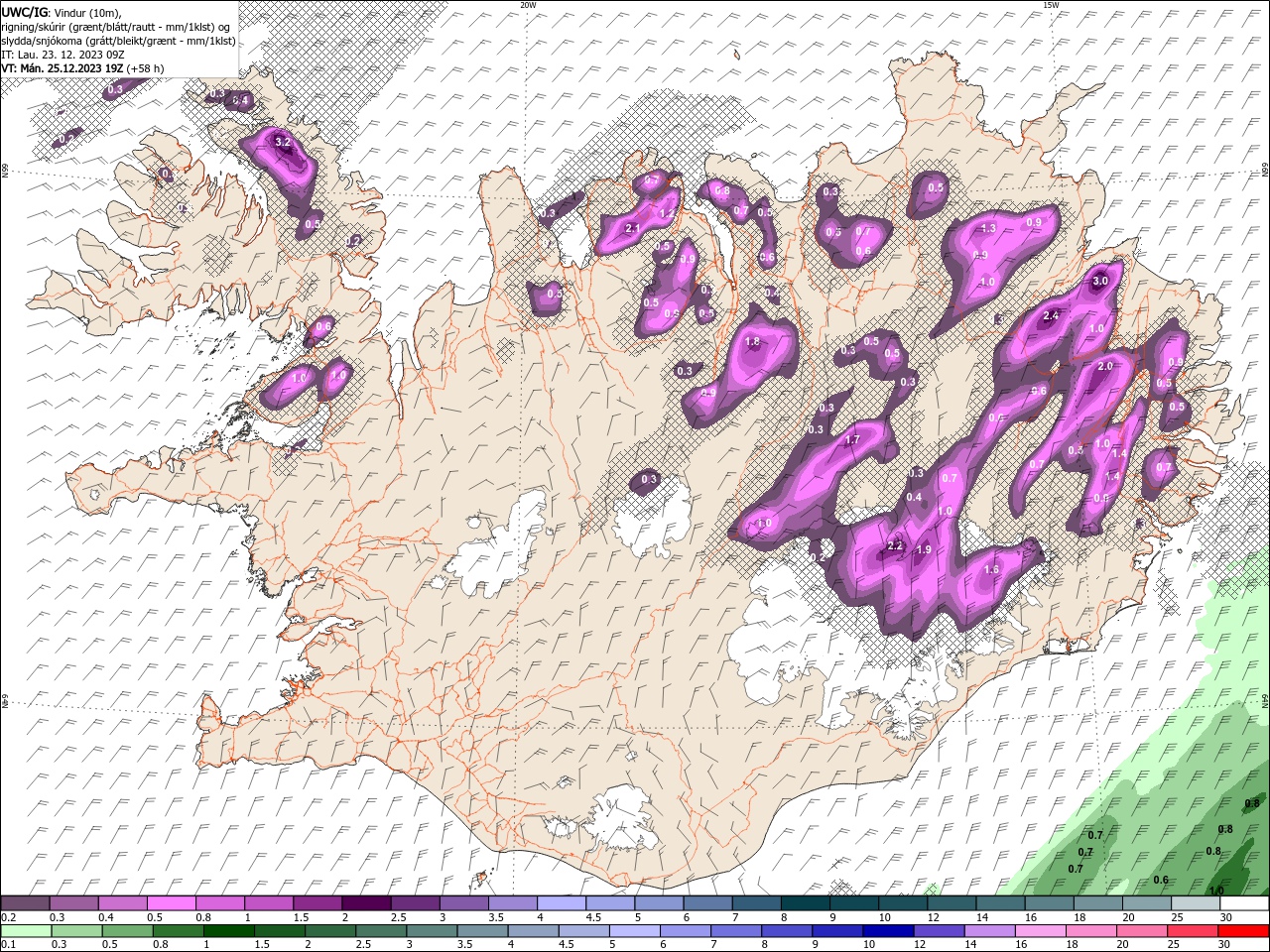The width and height of the screenshot is (1270, 952).
Task: Click the '2.4' snowfall value label
Action: [x=1052, y=316]
